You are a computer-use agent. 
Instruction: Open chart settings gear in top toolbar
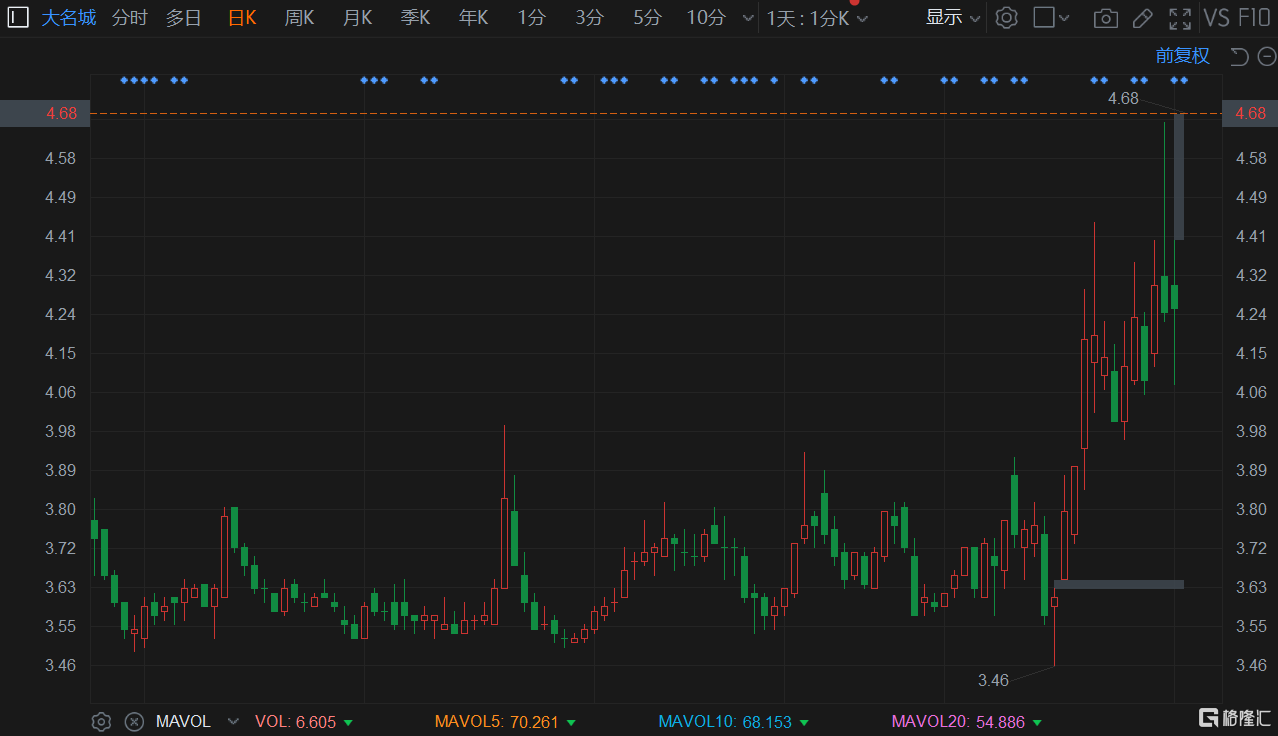point(1007,18)
